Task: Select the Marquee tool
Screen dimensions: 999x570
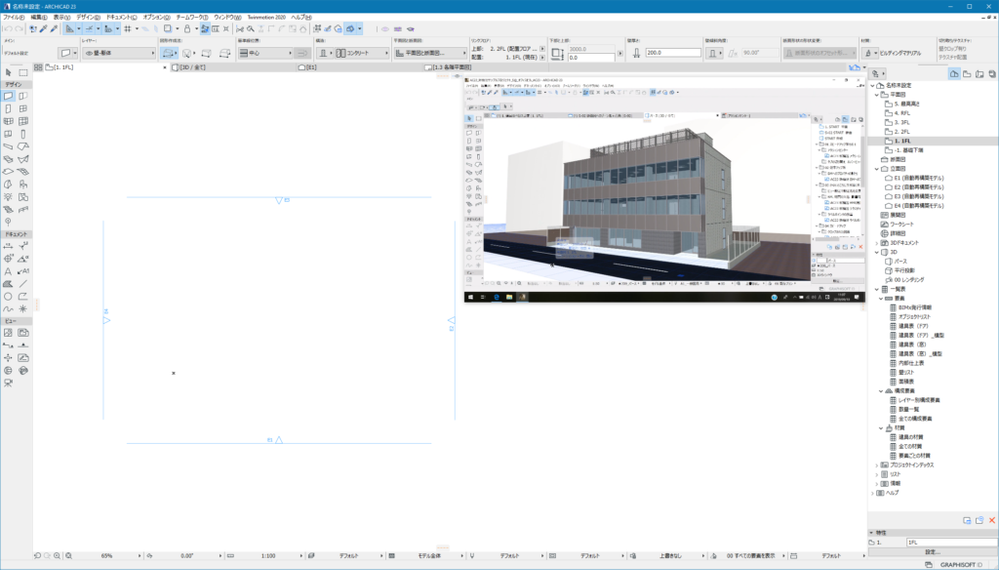Action: point(23,73)
